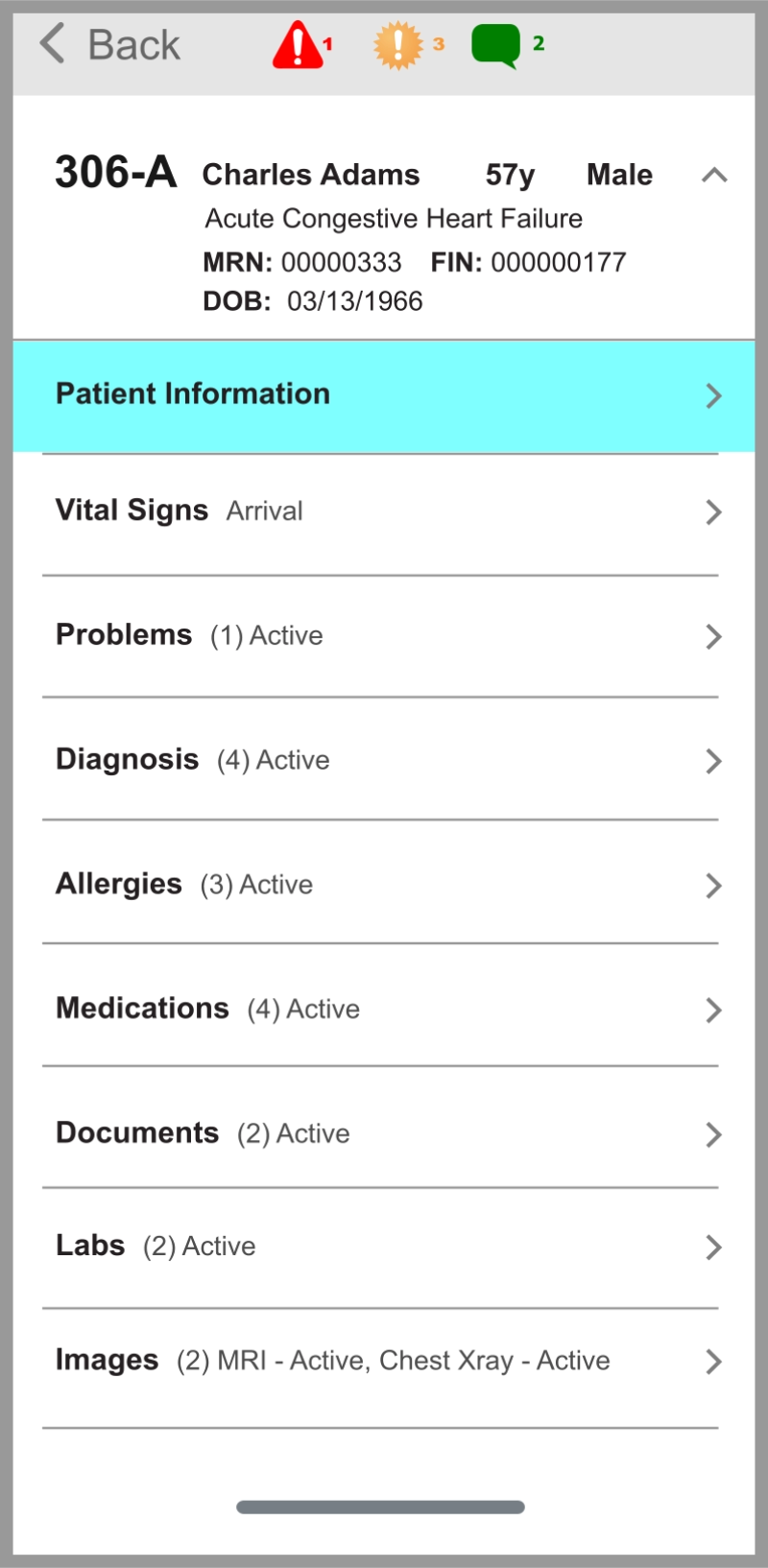Open Images MRI and Chest Xray row
768x1568 pixels.
click(332, 1361)
